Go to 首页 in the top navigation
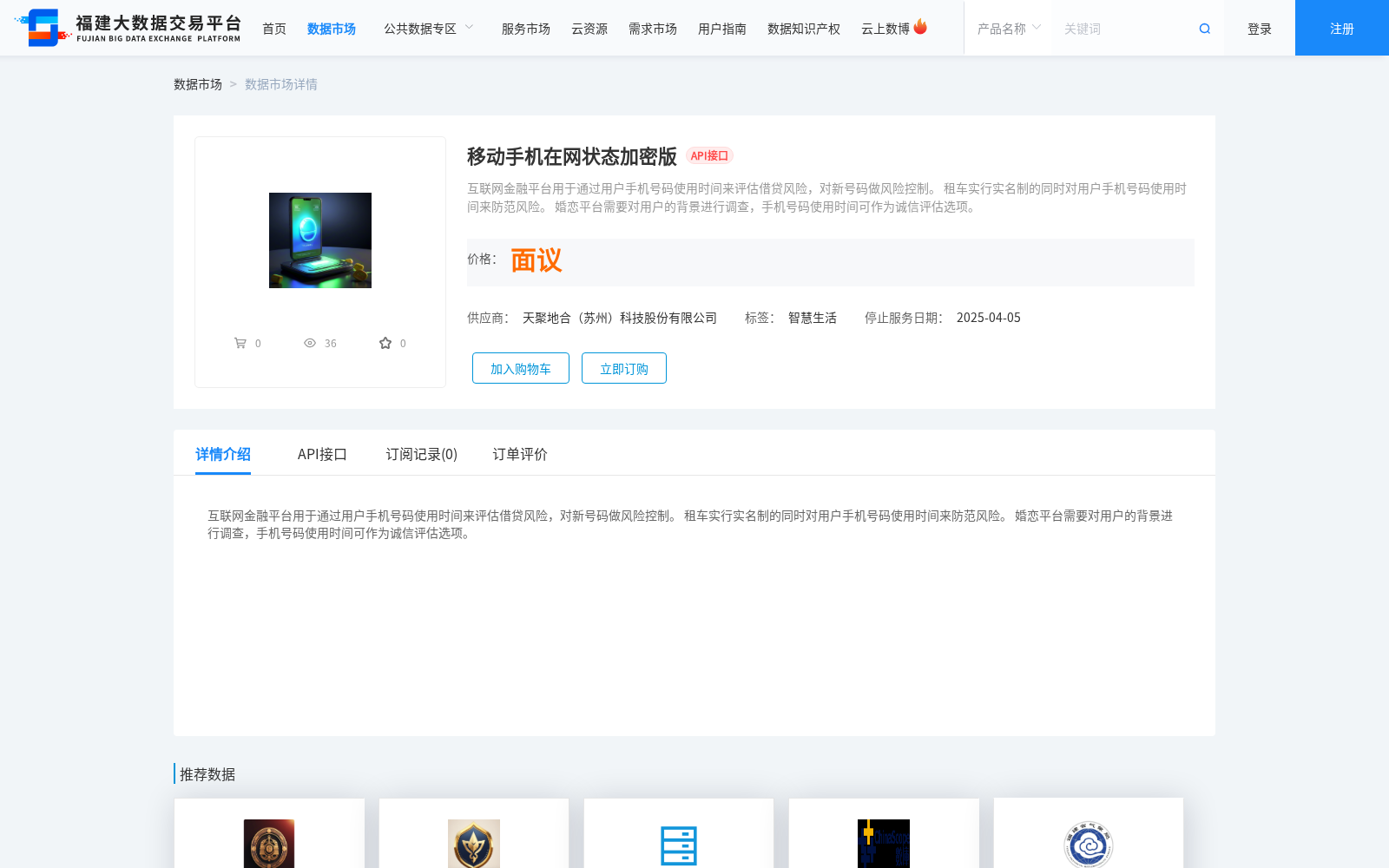 (274, 29)
